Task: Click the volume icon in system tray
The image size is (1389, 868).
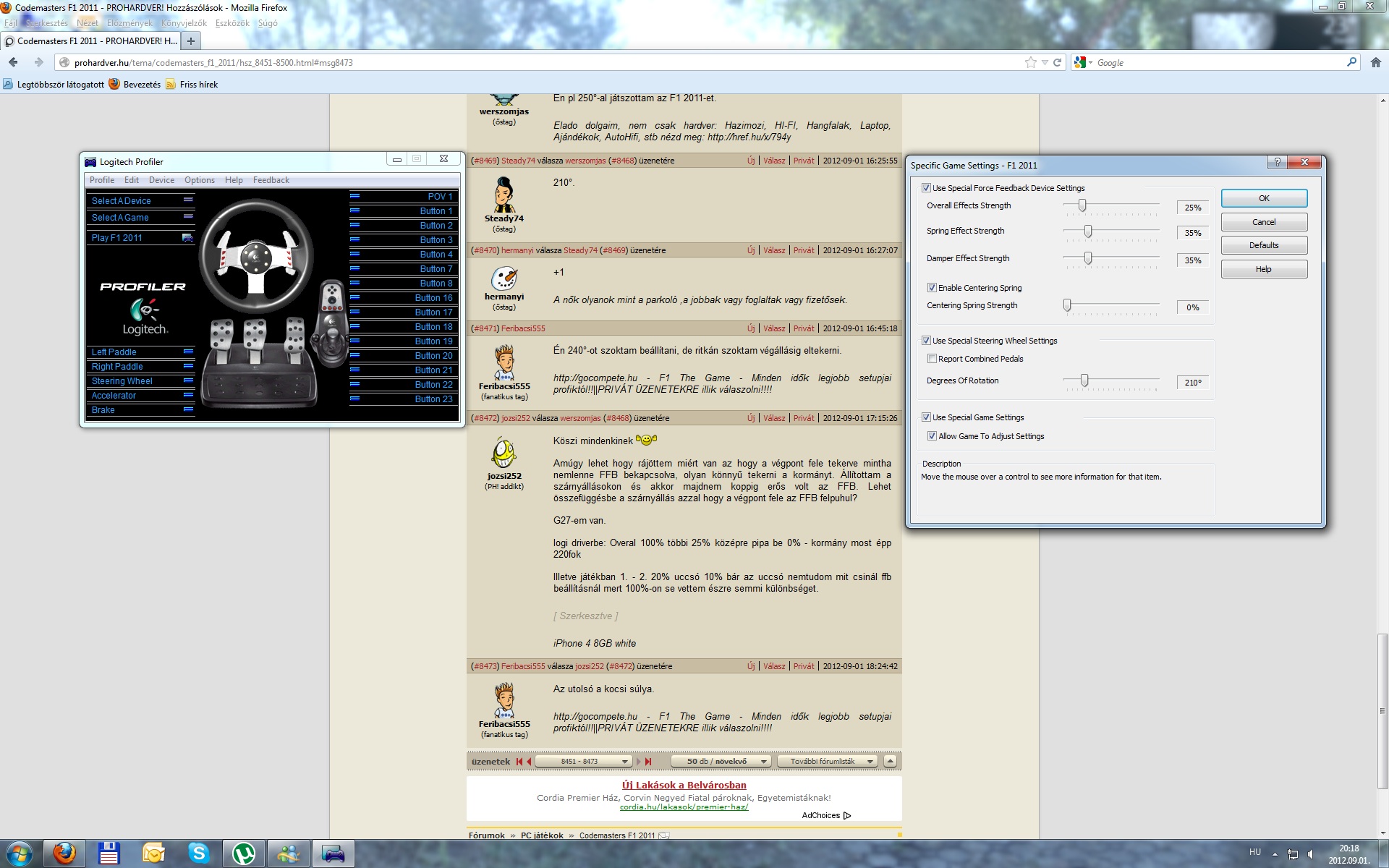Action: click(1310, 854)
